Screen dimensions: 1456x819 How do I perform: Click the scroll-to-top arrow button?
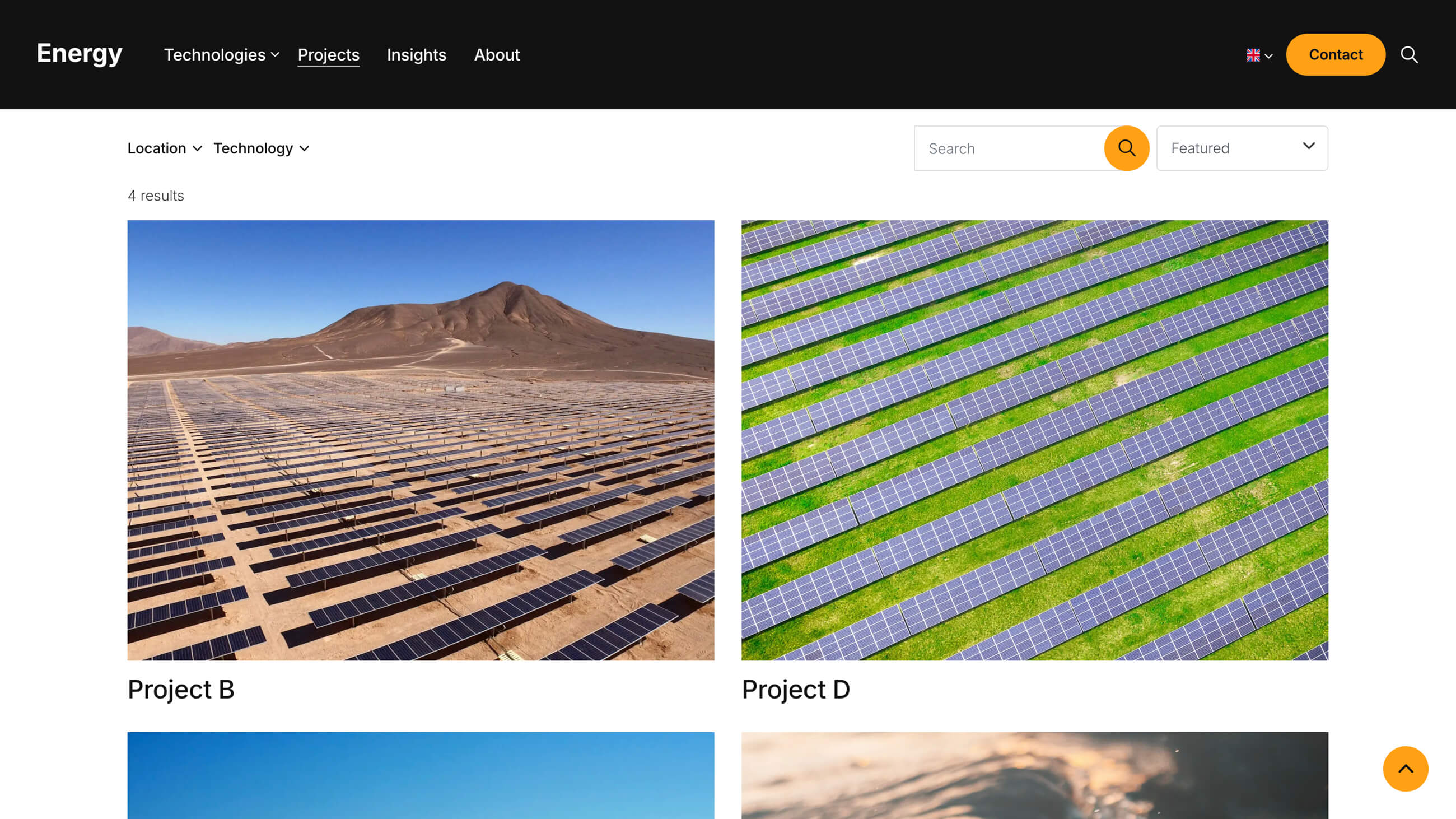(x=1405, y=769)
